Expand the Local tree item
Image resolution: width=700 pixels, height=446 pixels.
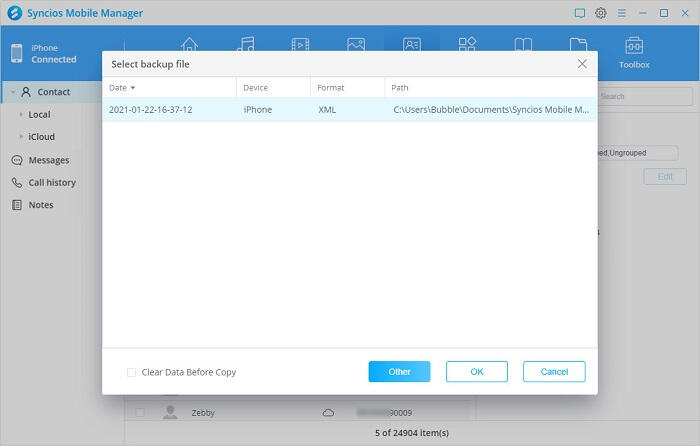pos(21,115)
